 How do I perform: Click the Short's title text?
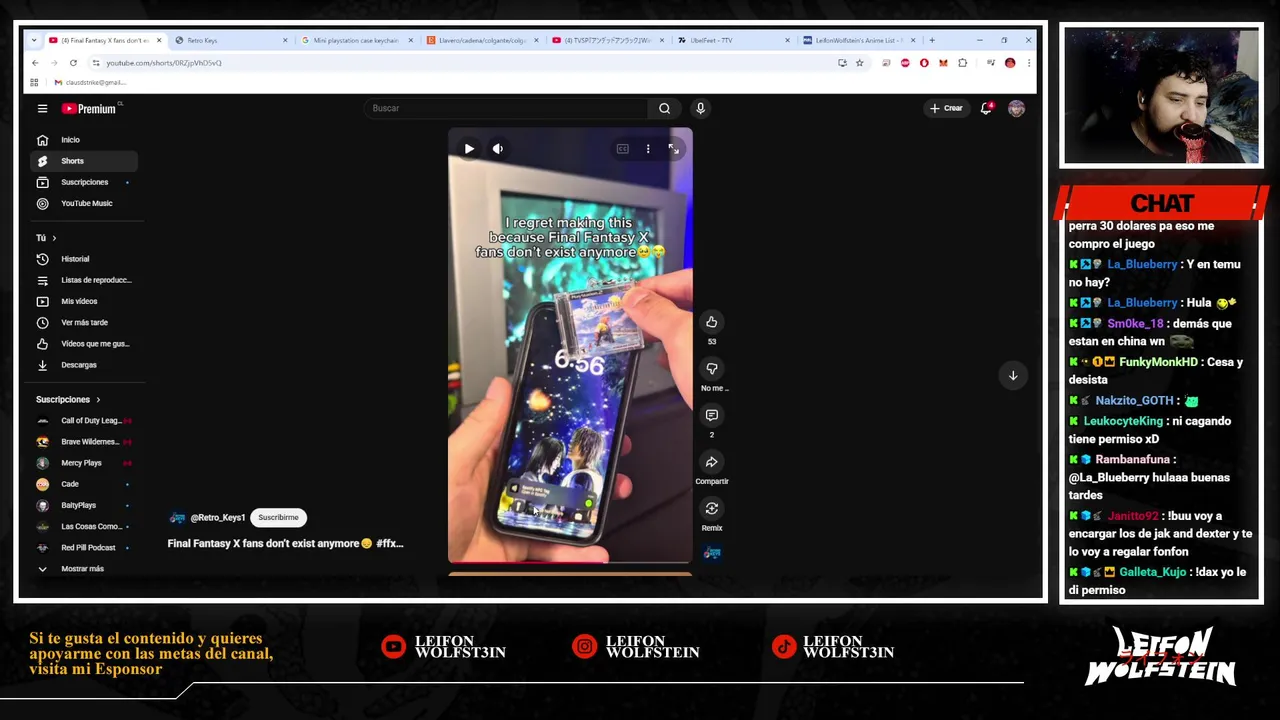pyautogui.click(x=285, y=543)
